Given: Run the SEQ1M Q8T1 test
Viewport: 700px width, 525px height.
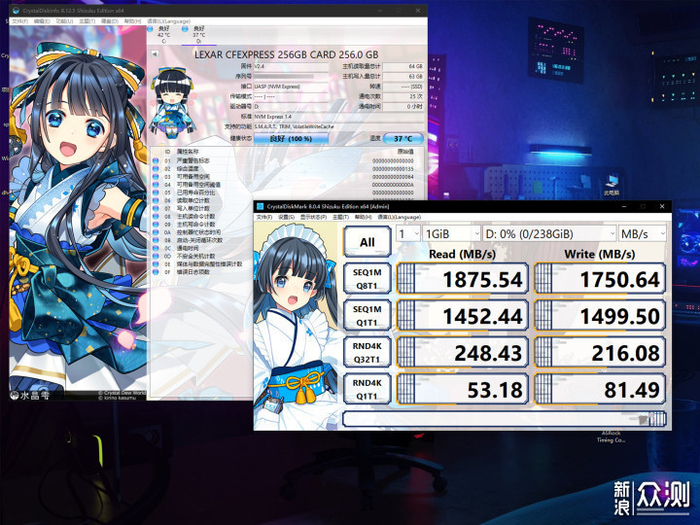Looking at the screenshot, I should pyautogui.click(x=367, y=279).
